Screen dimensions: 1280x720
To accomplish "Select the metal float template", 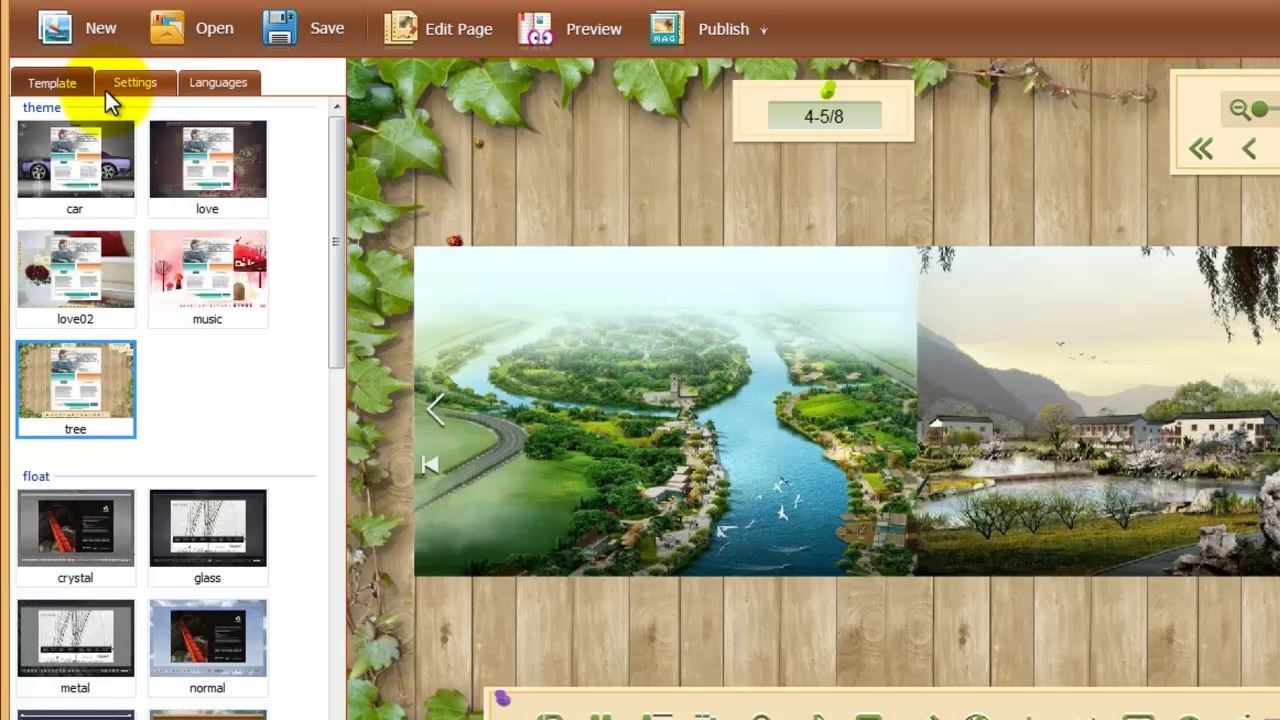I will click(75, 647).
